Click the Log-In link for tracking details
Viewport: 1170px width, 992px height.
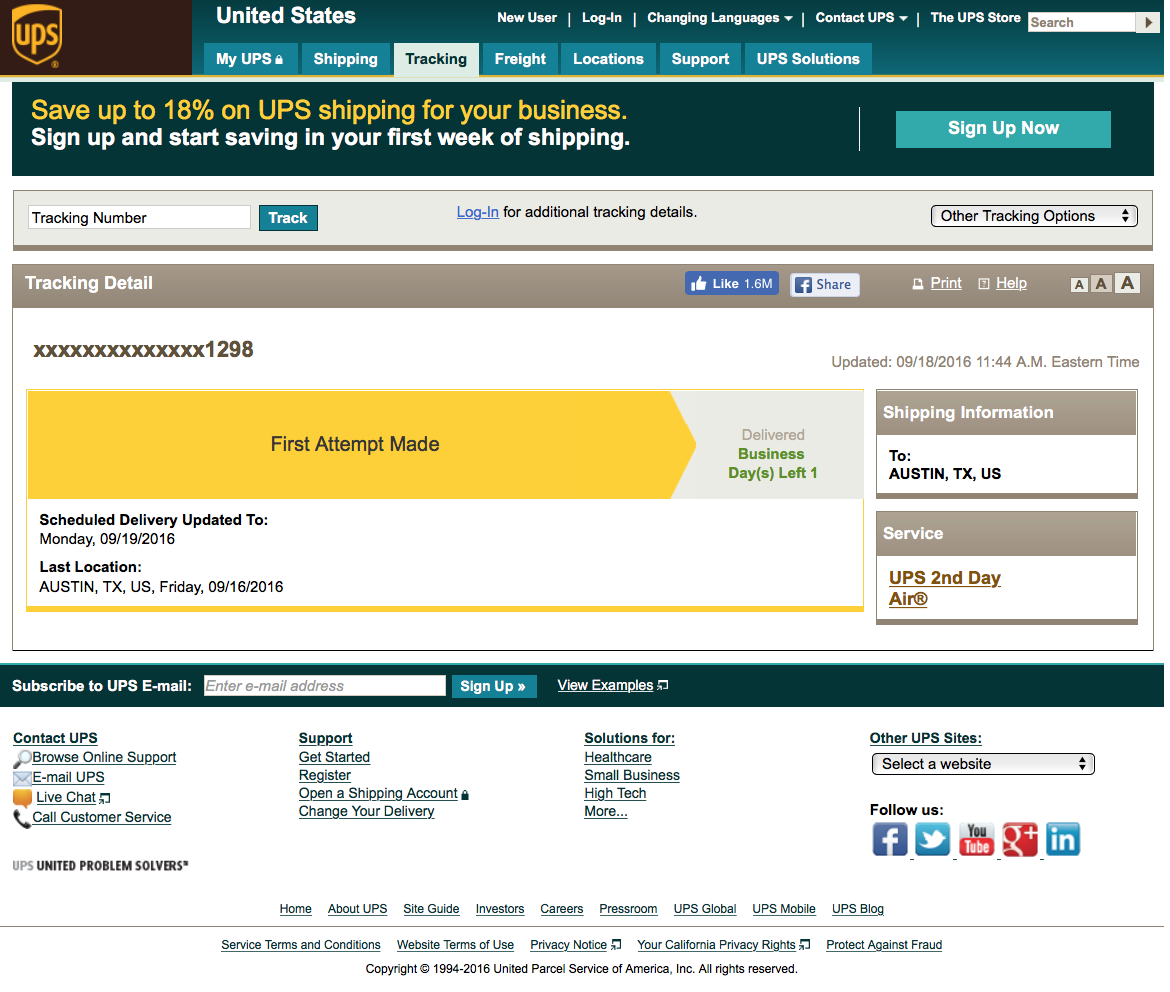click(x=478, y=213)
